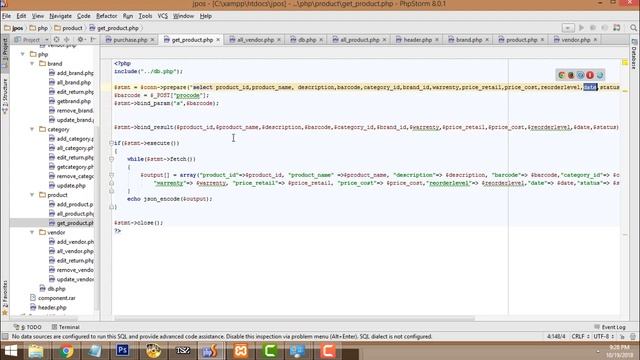Select update.php under category folder
Screen dimensions: 640x360
(x=67, y=186)
